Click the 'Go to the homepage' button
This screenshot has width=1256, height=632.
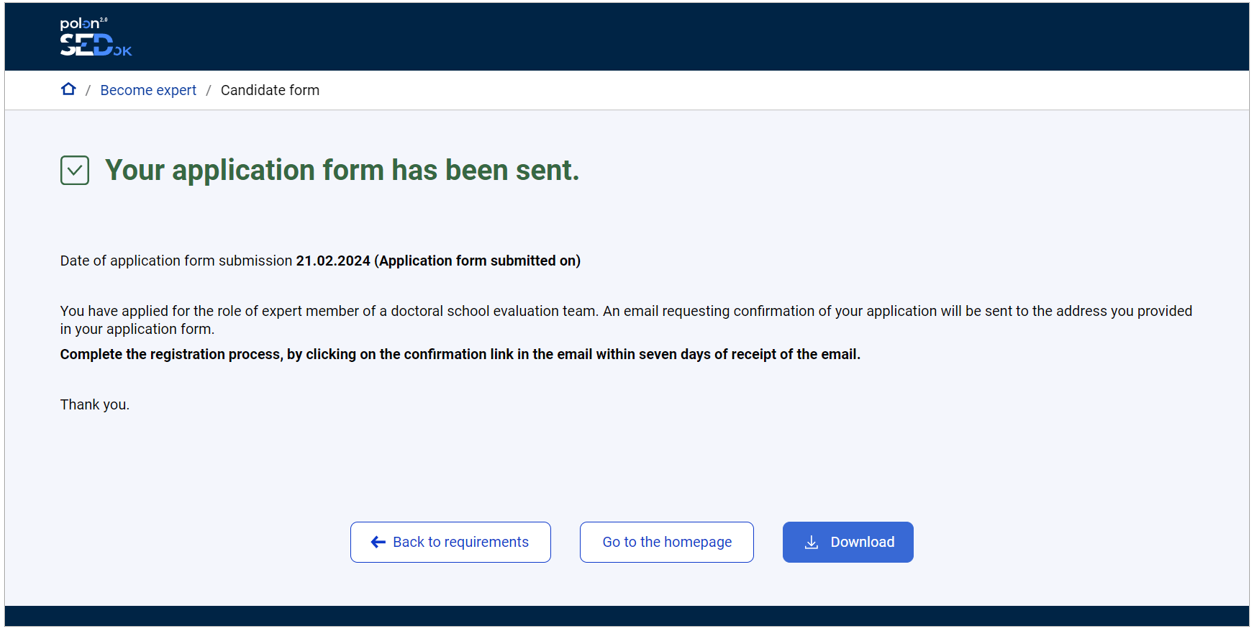(x=666, y=541)
